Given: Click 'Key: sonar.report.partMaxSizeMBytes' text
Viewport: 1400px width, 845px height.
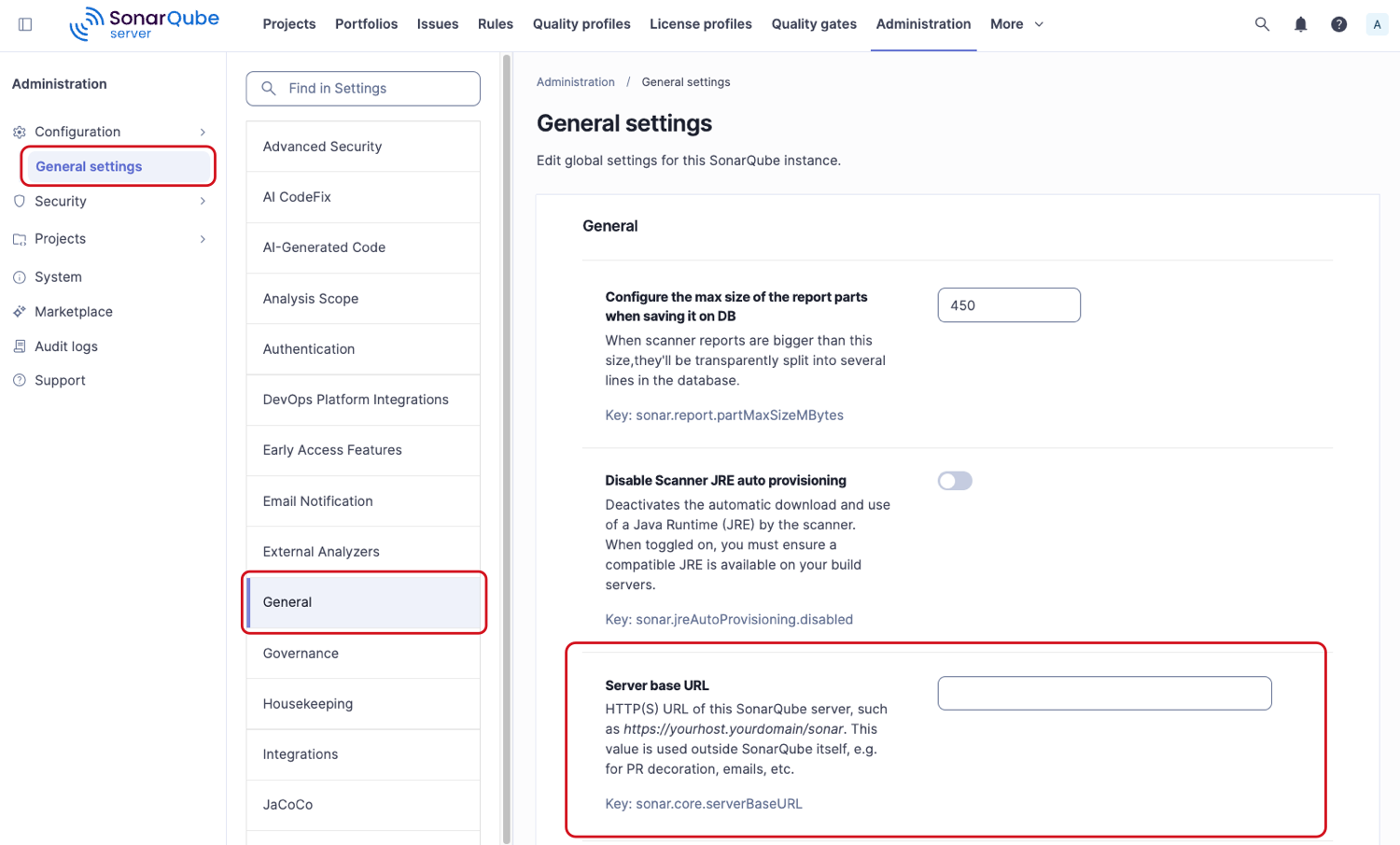Looking at the screenshot, I should pyautogui.click(x=724, y=415).
